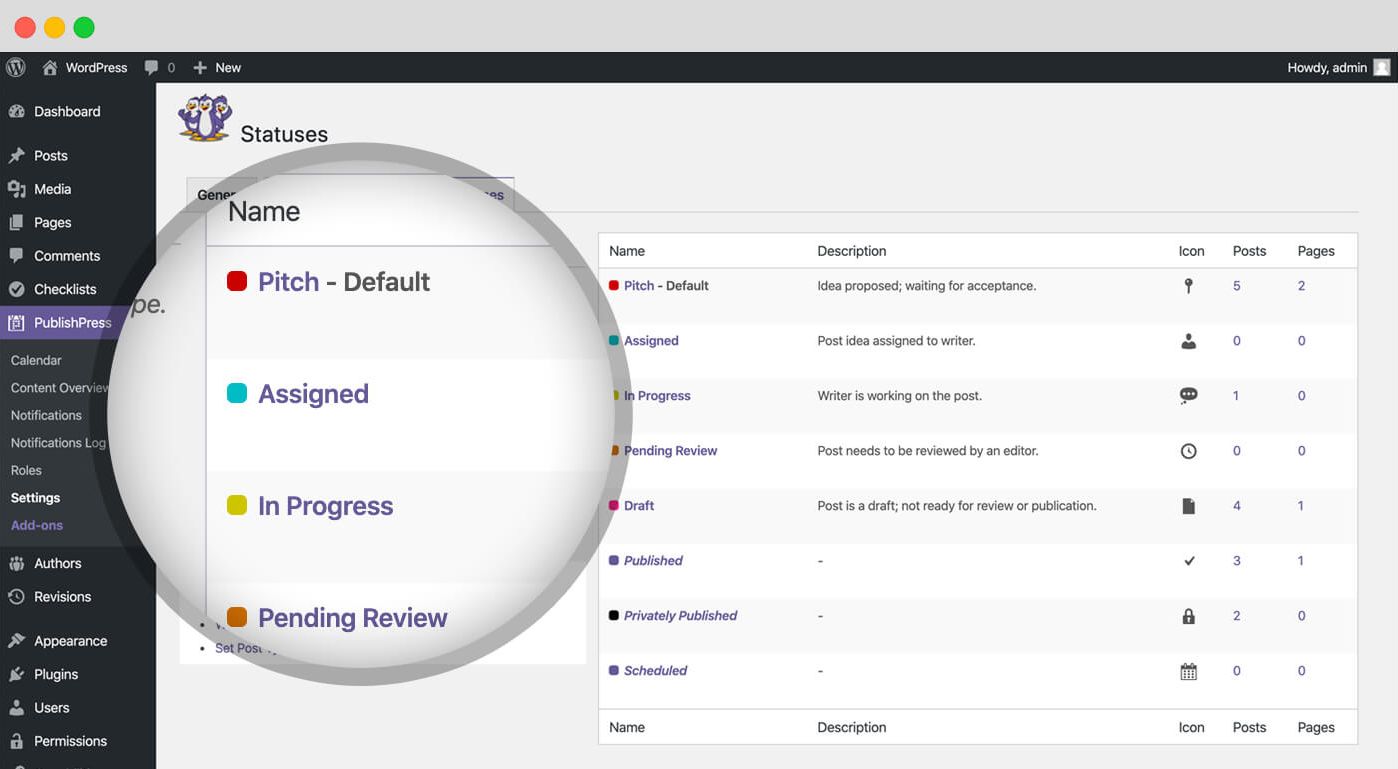Open the Notifications submenu item
Viewport: 1398px width, 769px height.
[x=46, y=415]
